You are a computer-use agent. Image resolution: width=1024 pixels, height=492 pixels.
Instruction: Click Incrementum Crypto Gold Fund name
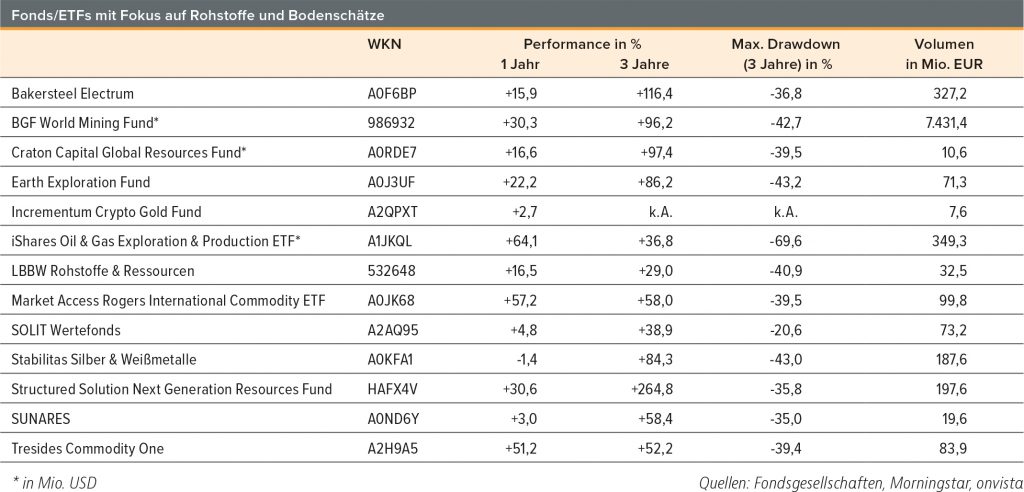coord(106,212)
